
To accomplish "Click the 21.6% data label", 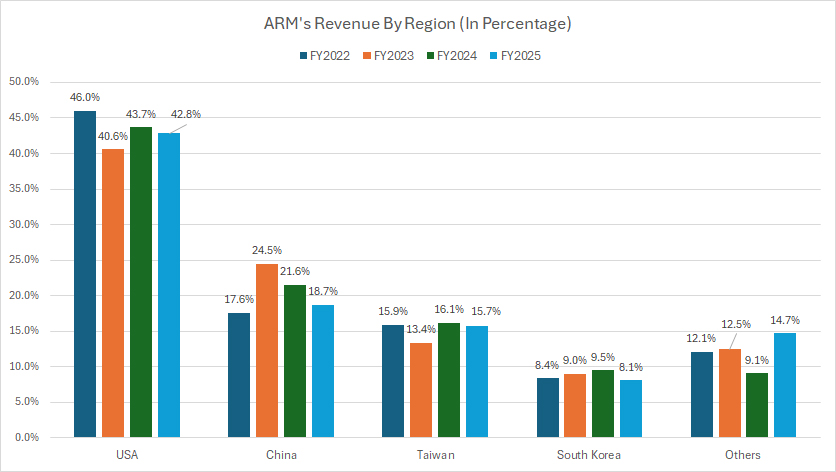I will click(x=295, y=271).
